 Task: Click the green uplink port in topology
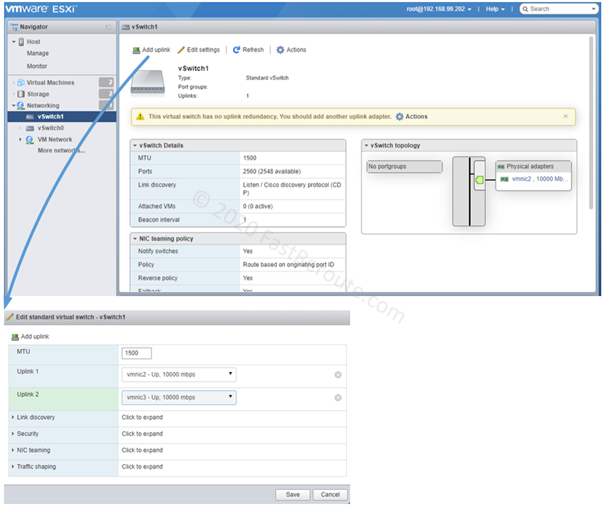(x=480, y=180)
